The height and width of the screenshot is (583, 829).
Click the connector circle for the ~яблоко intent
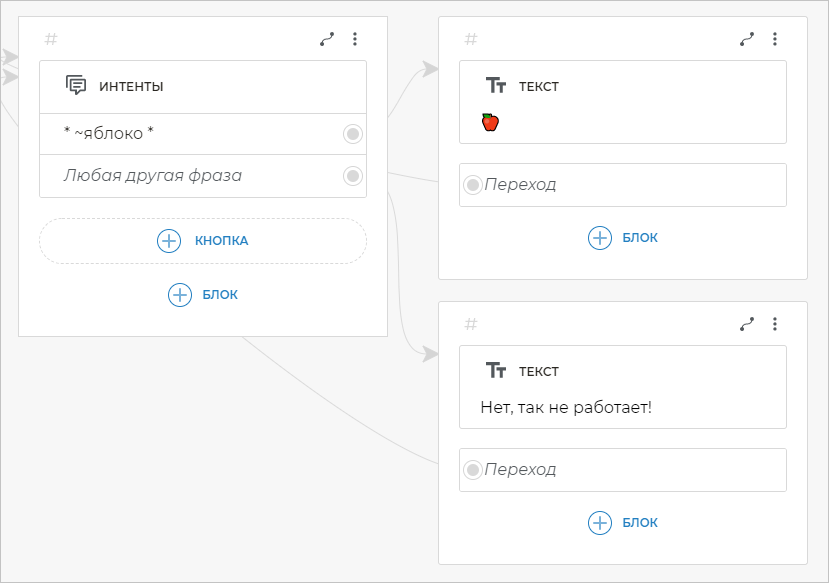(x=352, y=134)
